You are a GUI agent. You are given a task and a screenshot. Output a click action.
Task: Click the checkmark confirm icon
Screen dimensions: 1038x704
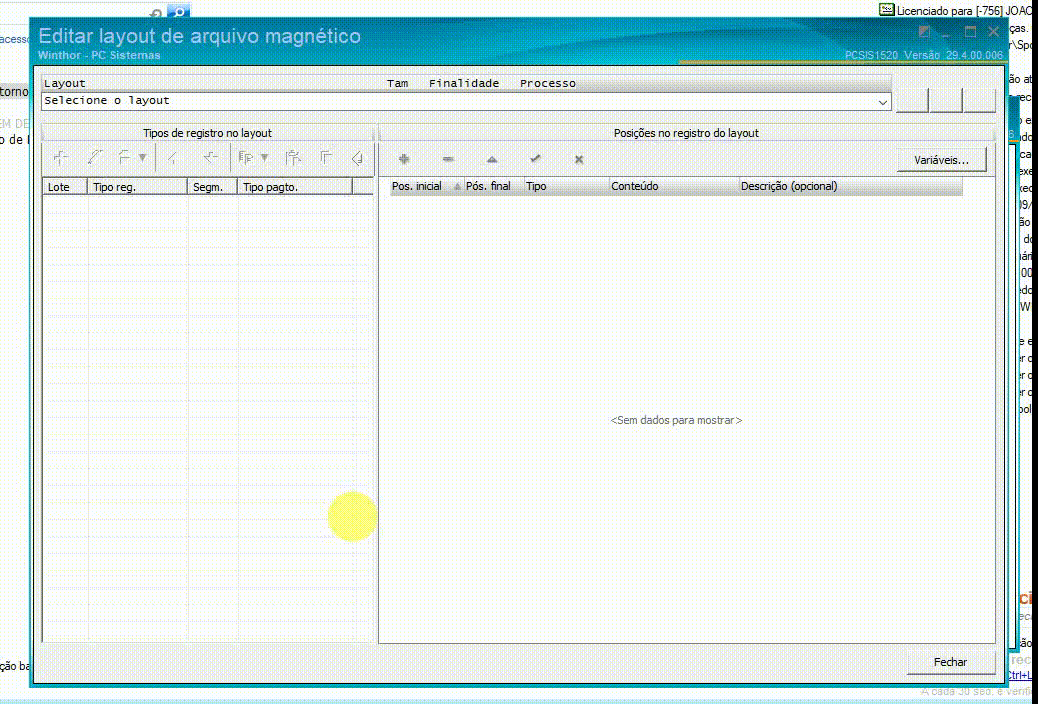point(536,159)
